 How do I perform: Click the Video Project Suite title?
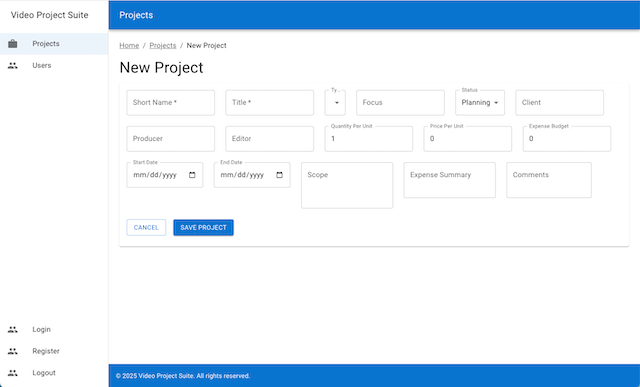coord(49,15)
